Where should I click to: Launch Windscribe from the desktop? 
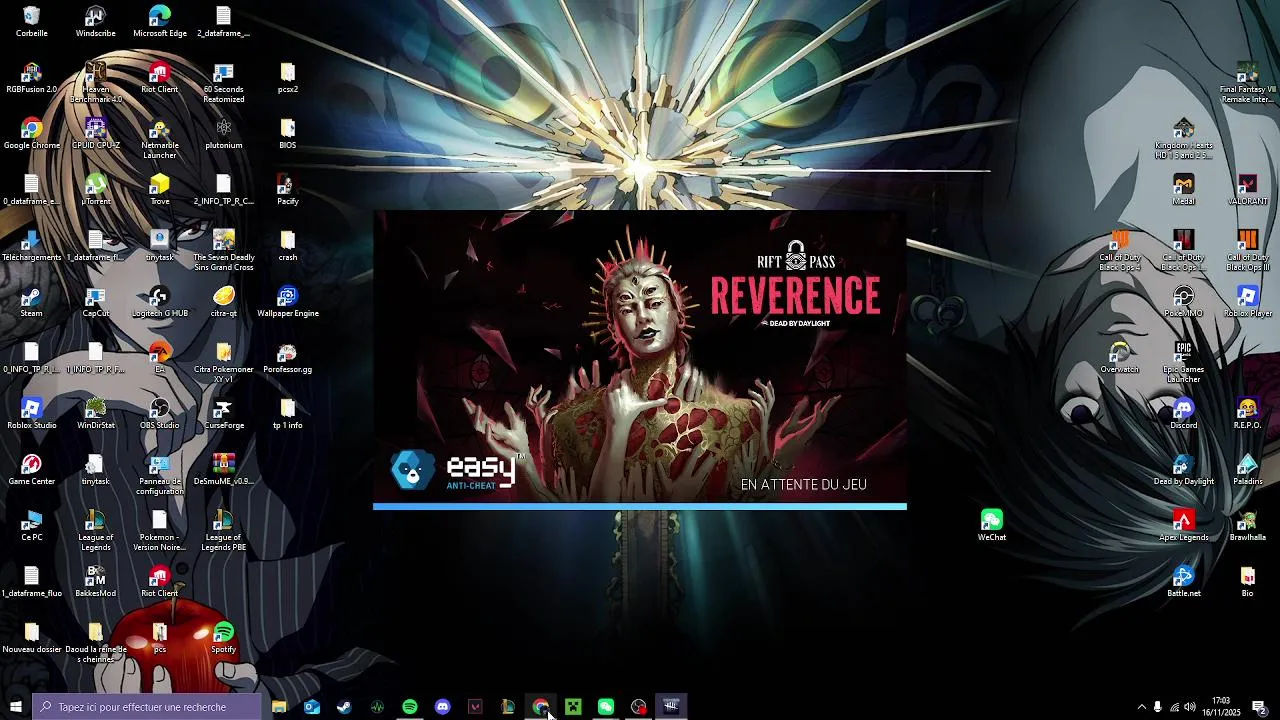click(x=96, y=22)
